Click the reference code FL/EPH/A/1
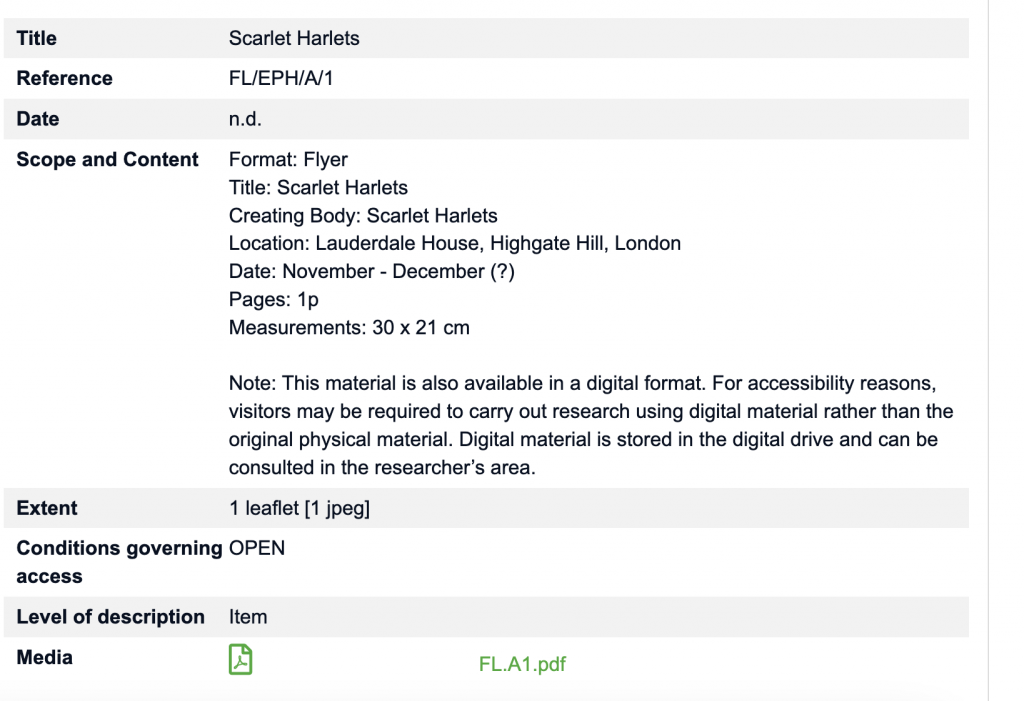1024x701 pixels. coord(281,79)
